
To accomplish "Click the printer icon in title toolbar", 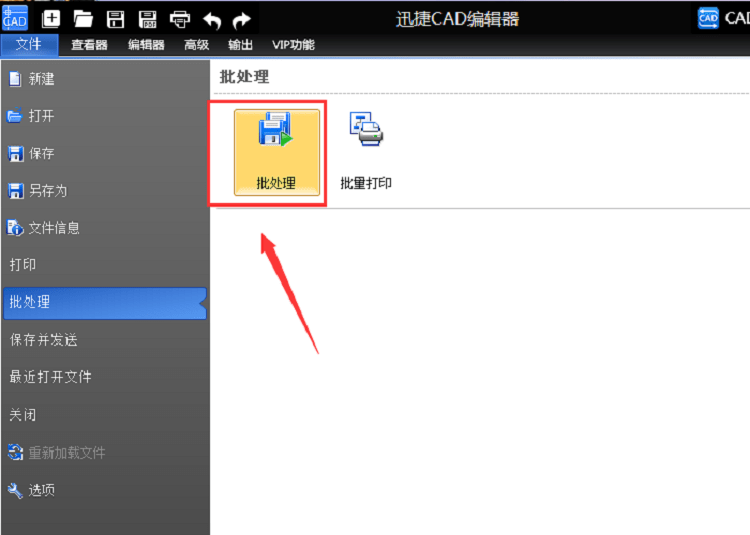I will click(180, 20).
